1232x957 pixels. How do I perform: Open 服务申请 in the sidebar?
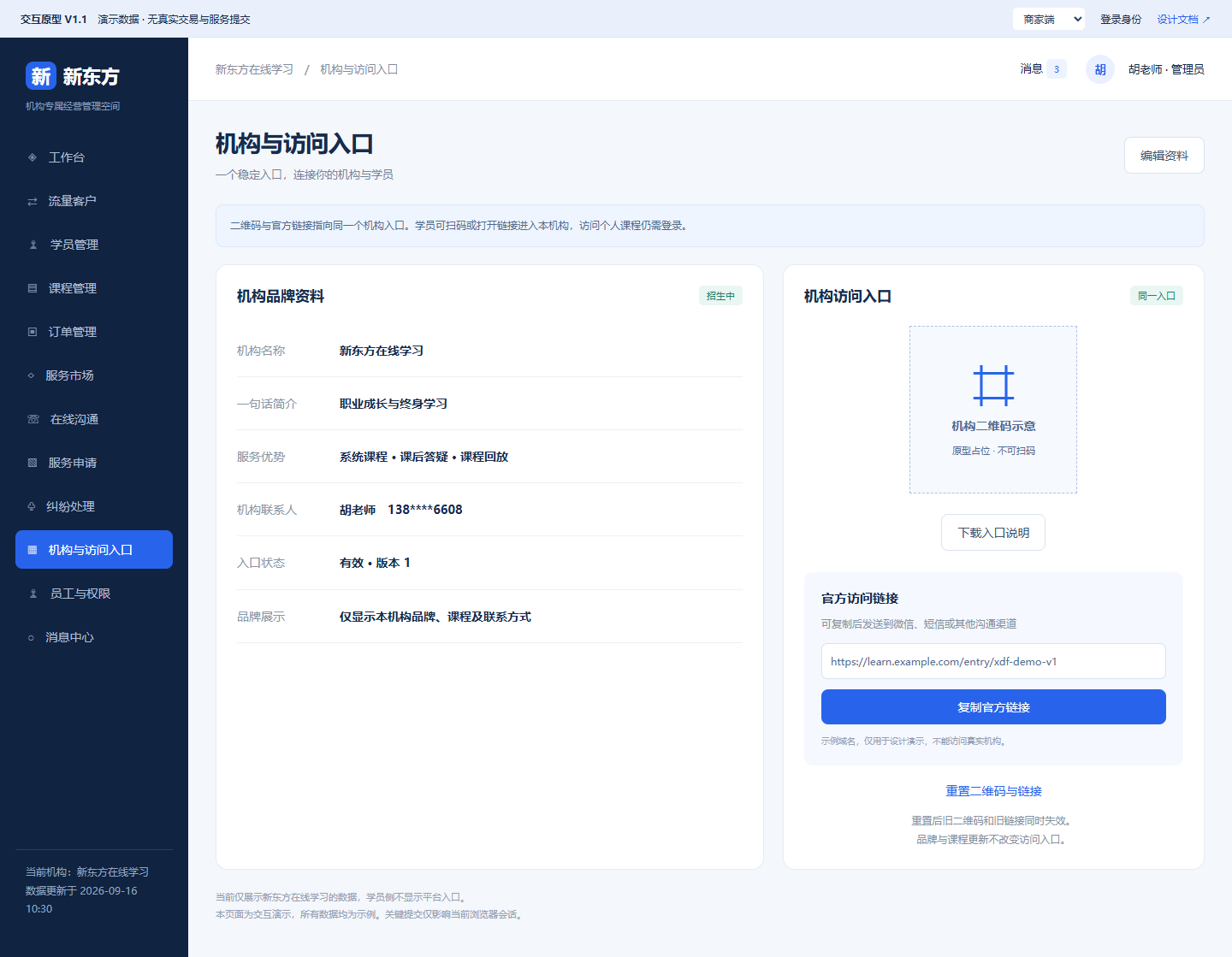94,463
